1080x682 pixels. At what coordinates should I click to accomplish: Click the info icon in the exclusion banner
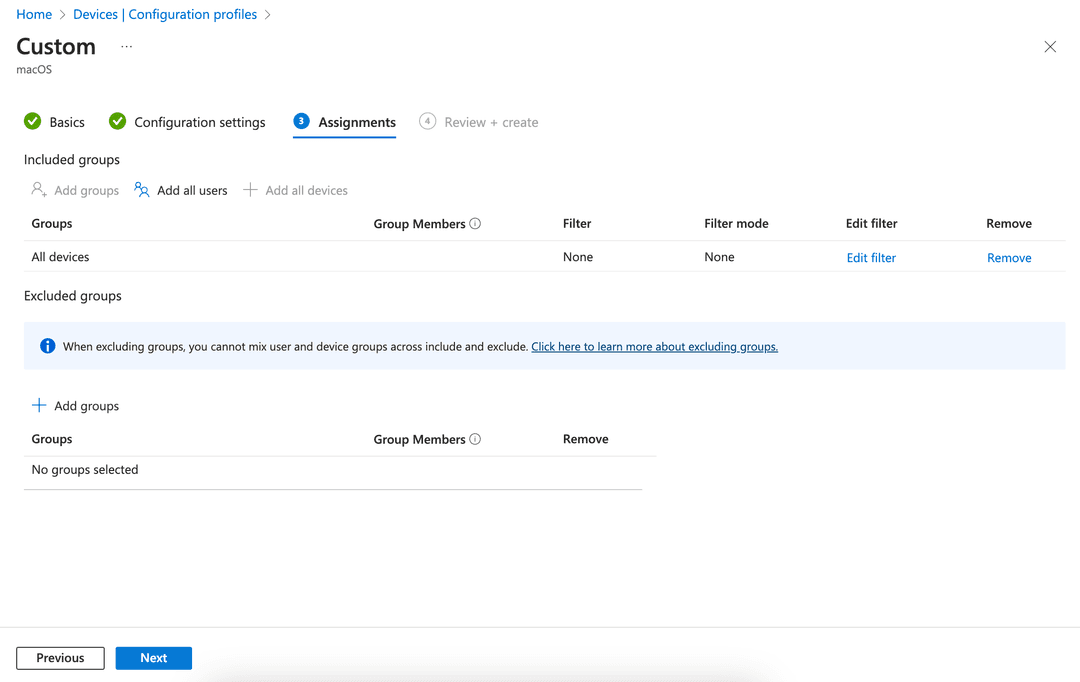click(47, 345)
